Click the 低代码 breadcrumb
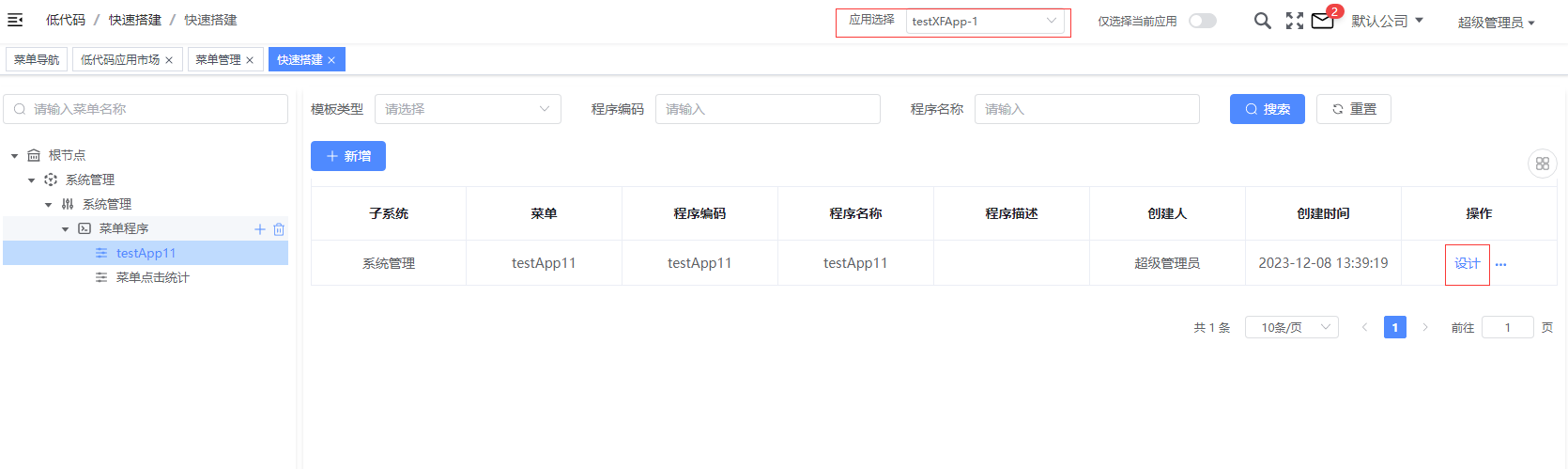This screenshot has width=1568, height=469. tap(66, 20)
